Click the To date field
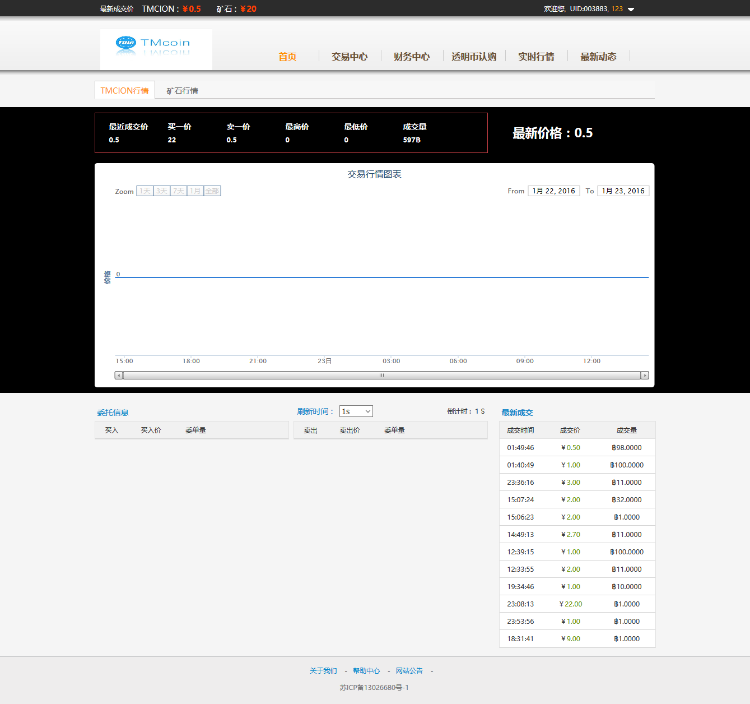 pyautogui.click(x=623, y=190)
